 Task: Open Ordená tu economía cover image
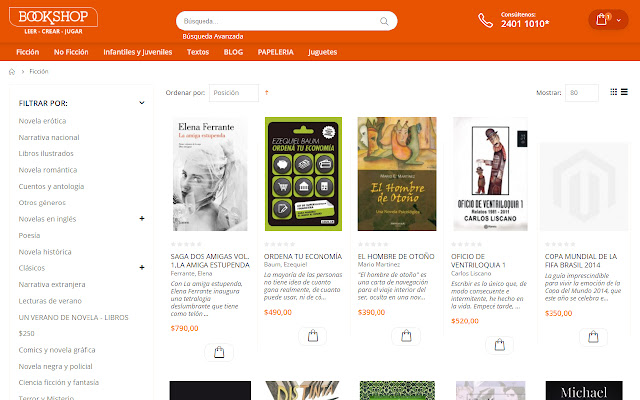[303, 174]
